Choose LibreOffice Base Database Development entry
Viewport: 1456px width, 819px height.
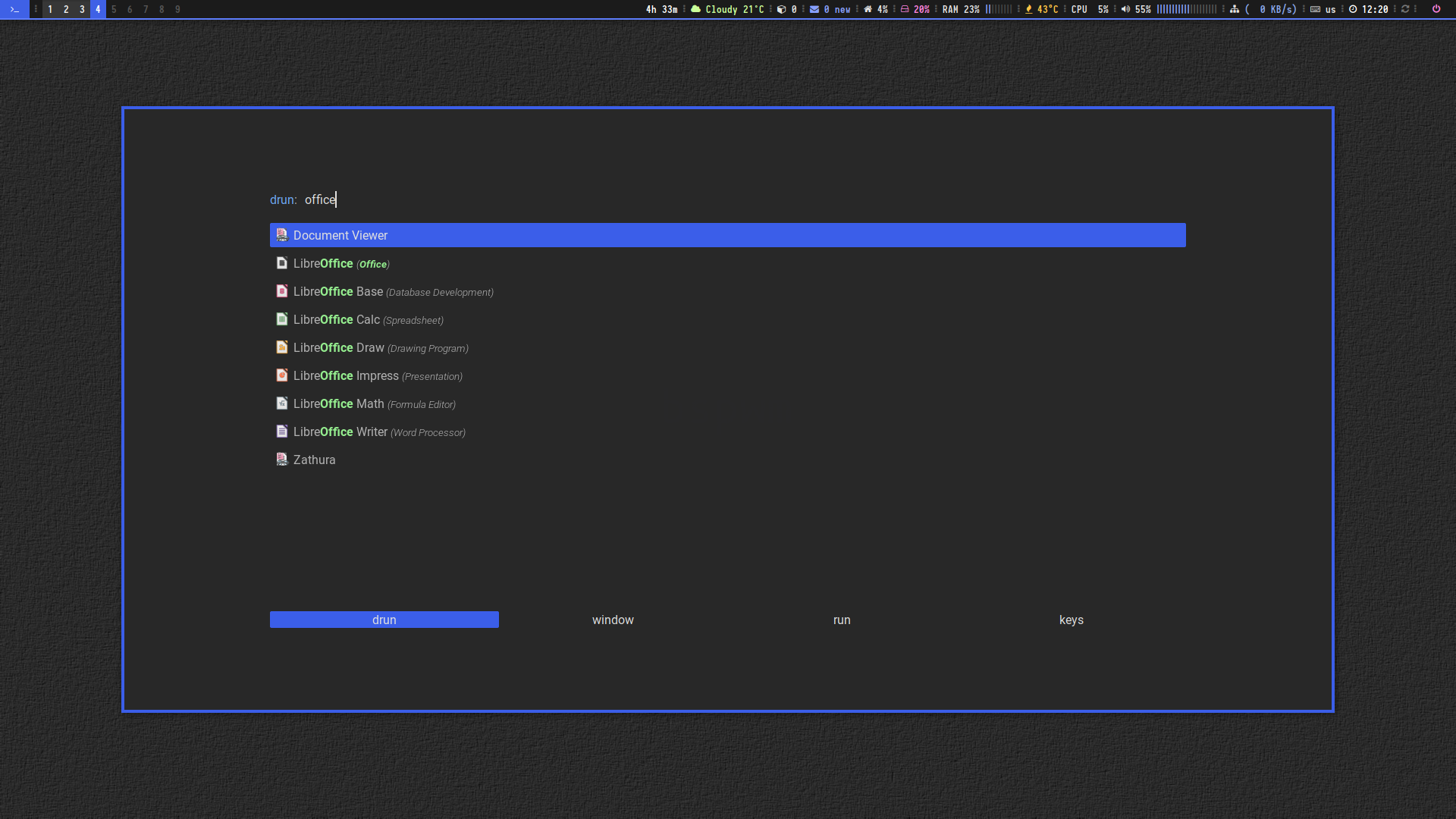pos(727,291)
